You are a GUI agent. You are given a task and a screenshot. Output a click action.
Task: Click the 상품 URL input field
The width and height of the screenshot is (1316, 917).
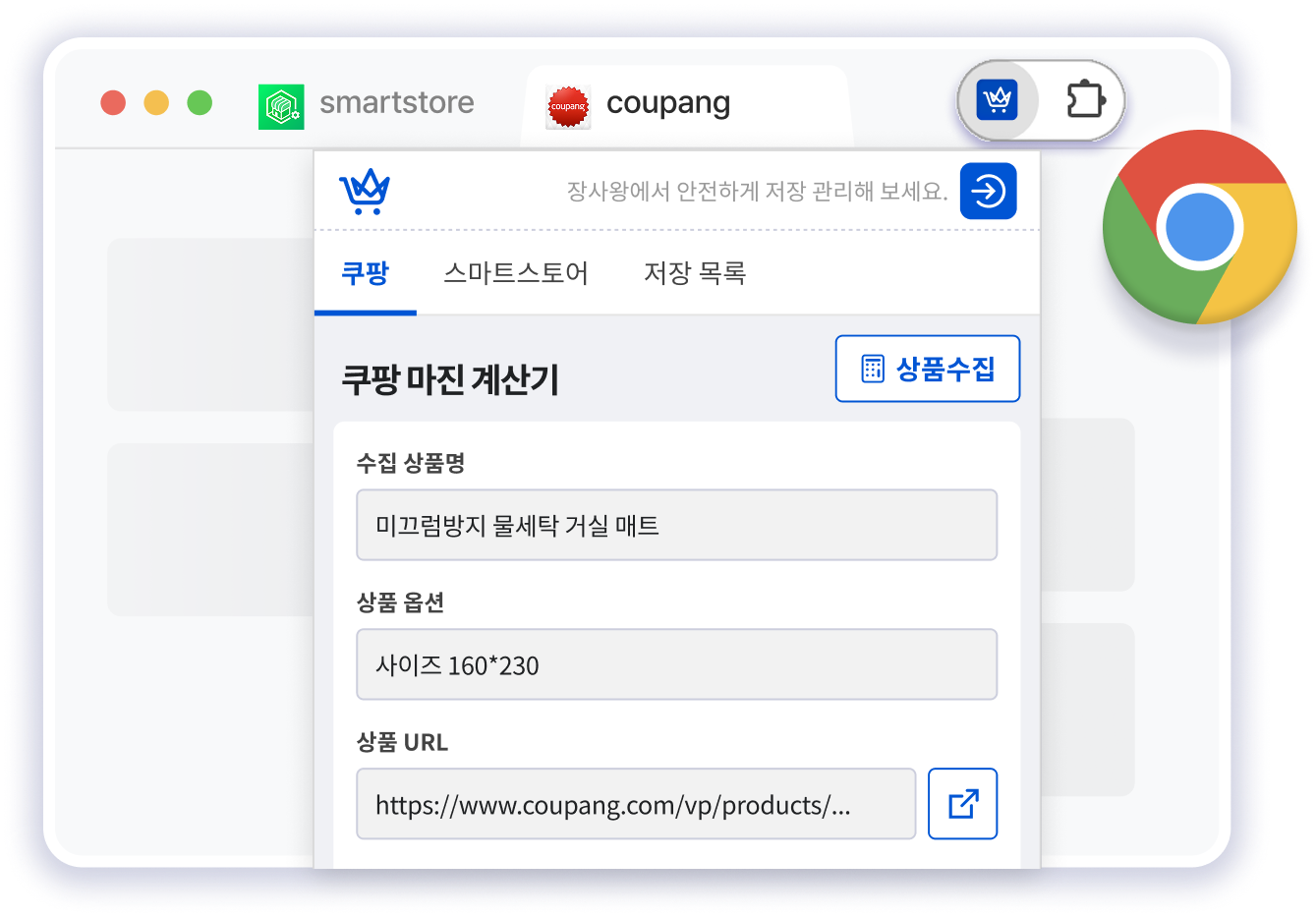636,804
